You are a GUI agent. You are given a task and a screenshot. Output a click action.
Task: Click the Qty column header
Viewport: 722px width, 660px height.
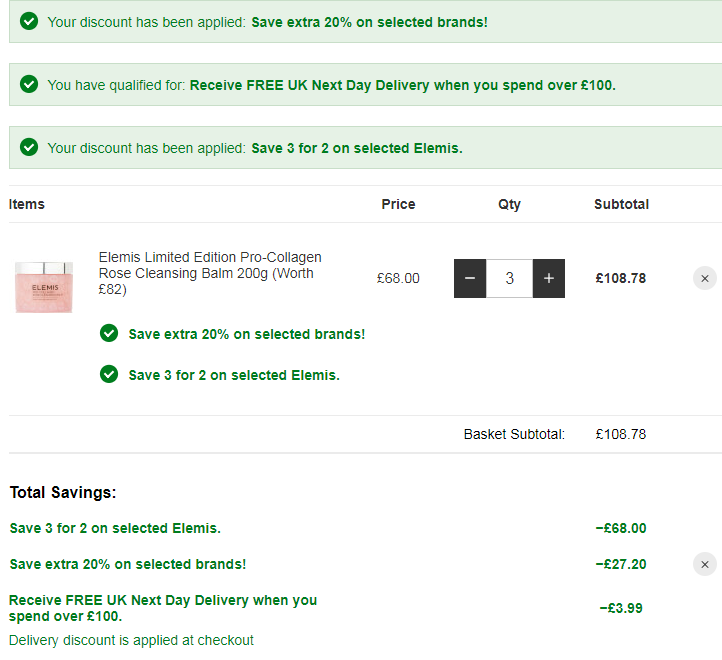point(509,204)
